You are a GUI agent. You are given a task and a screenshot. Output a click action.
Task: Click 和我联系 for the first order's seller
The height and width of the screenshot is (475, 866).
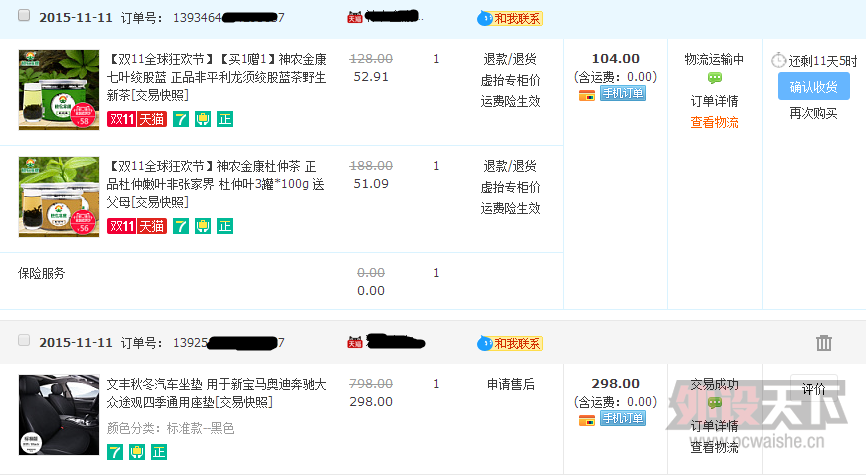coord(510,18)
